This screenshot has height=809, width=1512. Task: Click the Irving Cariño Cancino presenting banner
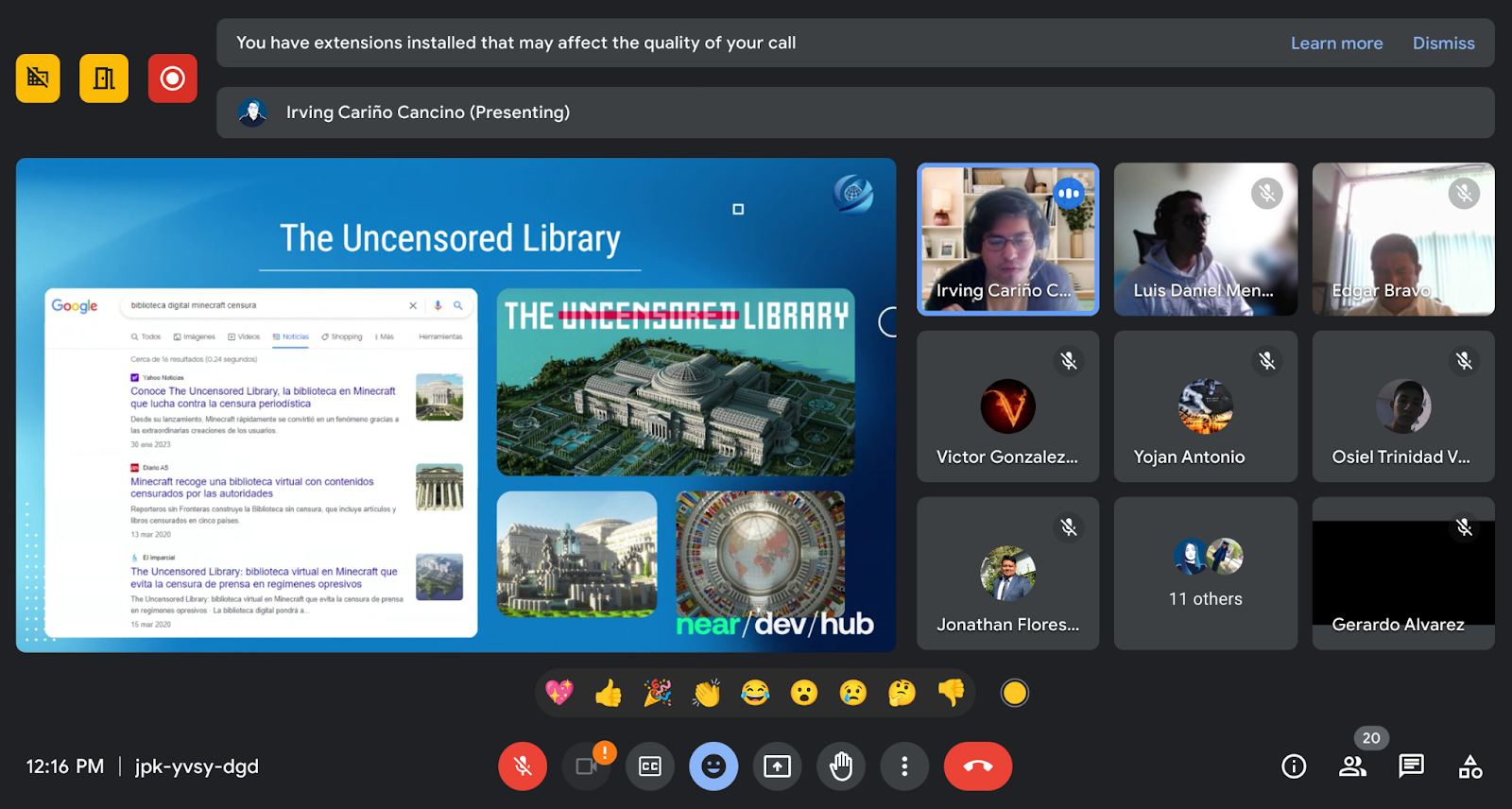coord(855,112)
